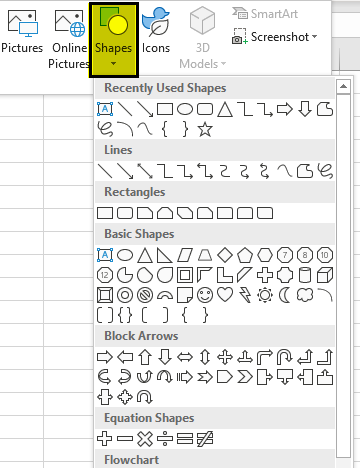
Task: Choose the Double Arrow line in Lines
Action: [x=145, y=171]
